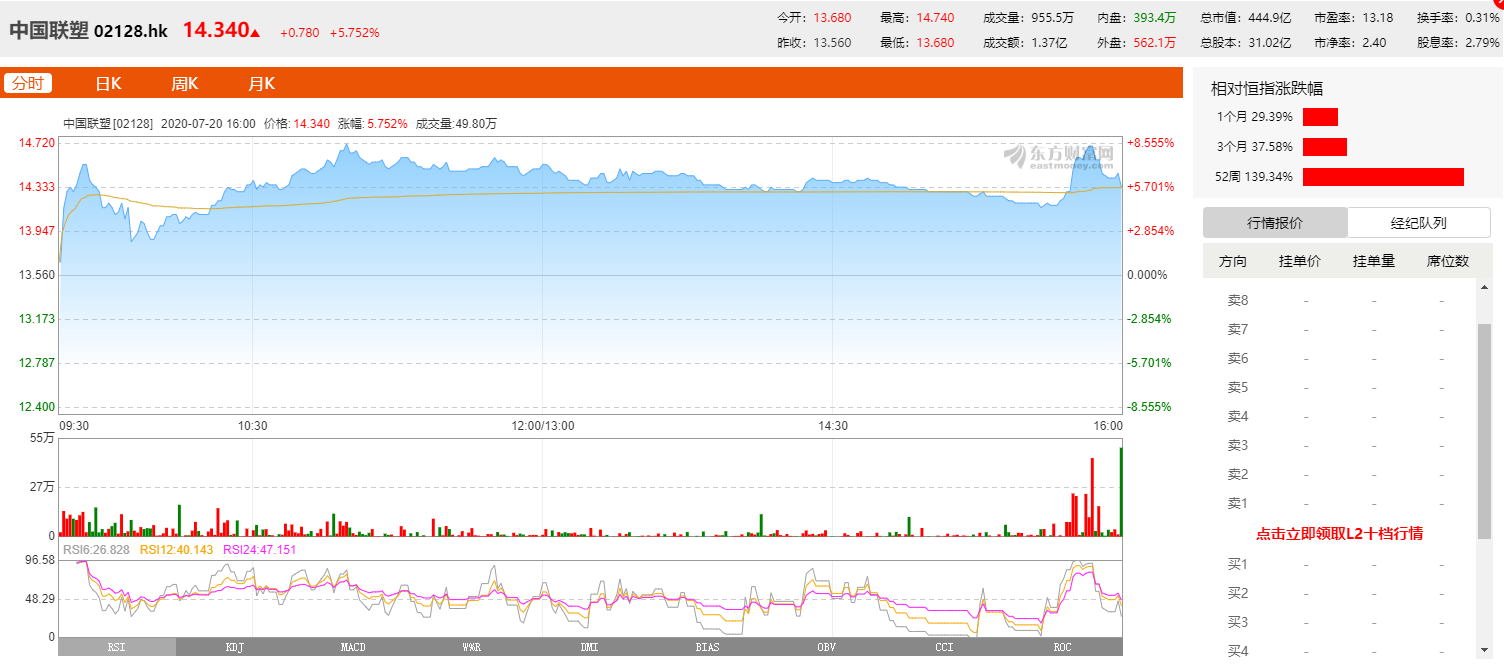
Task: Switch to the 行情报价 tab
Action: tap(1275, 223)
